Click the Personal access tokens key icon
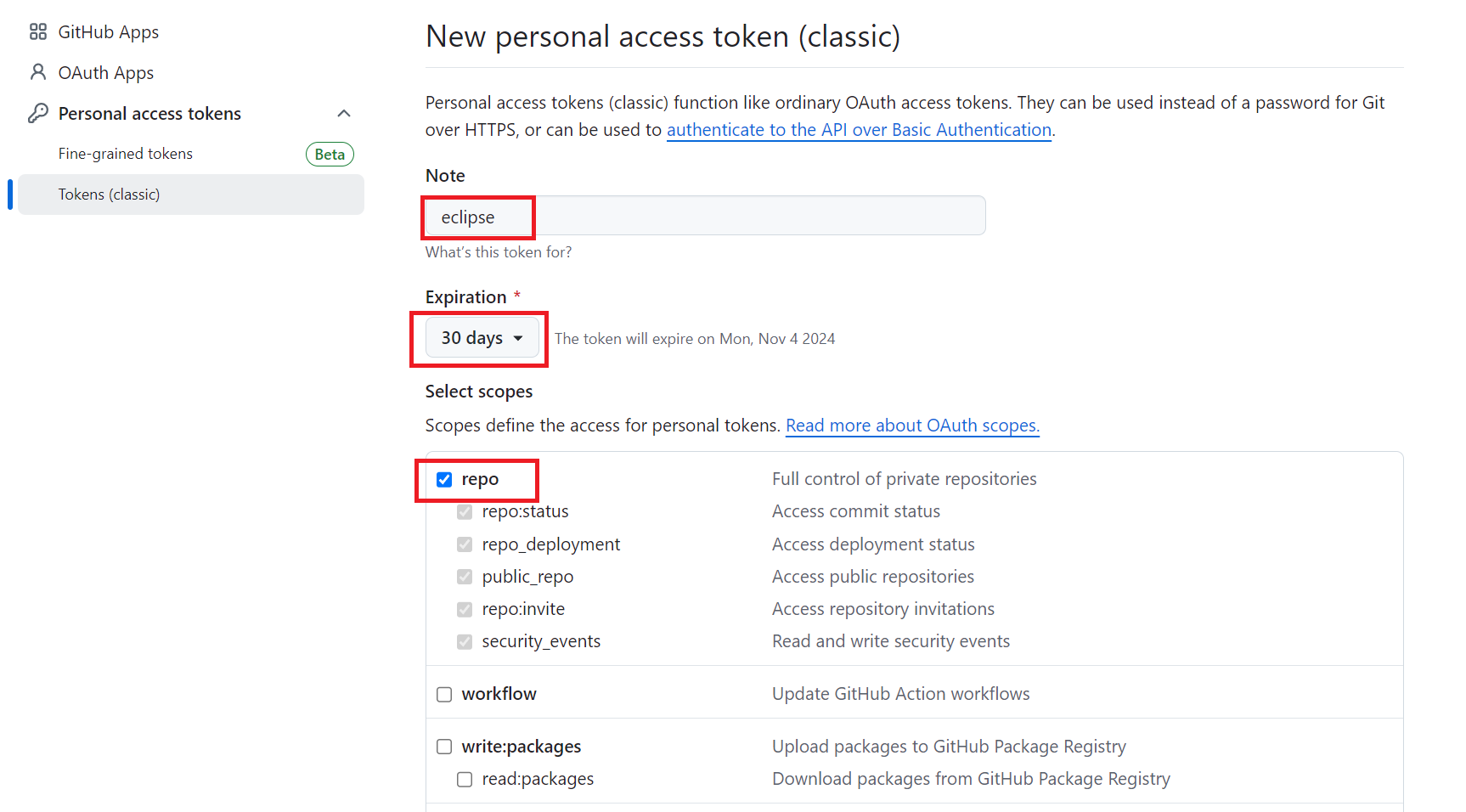Screen dimensions: 1466x812 click(38, 113)
